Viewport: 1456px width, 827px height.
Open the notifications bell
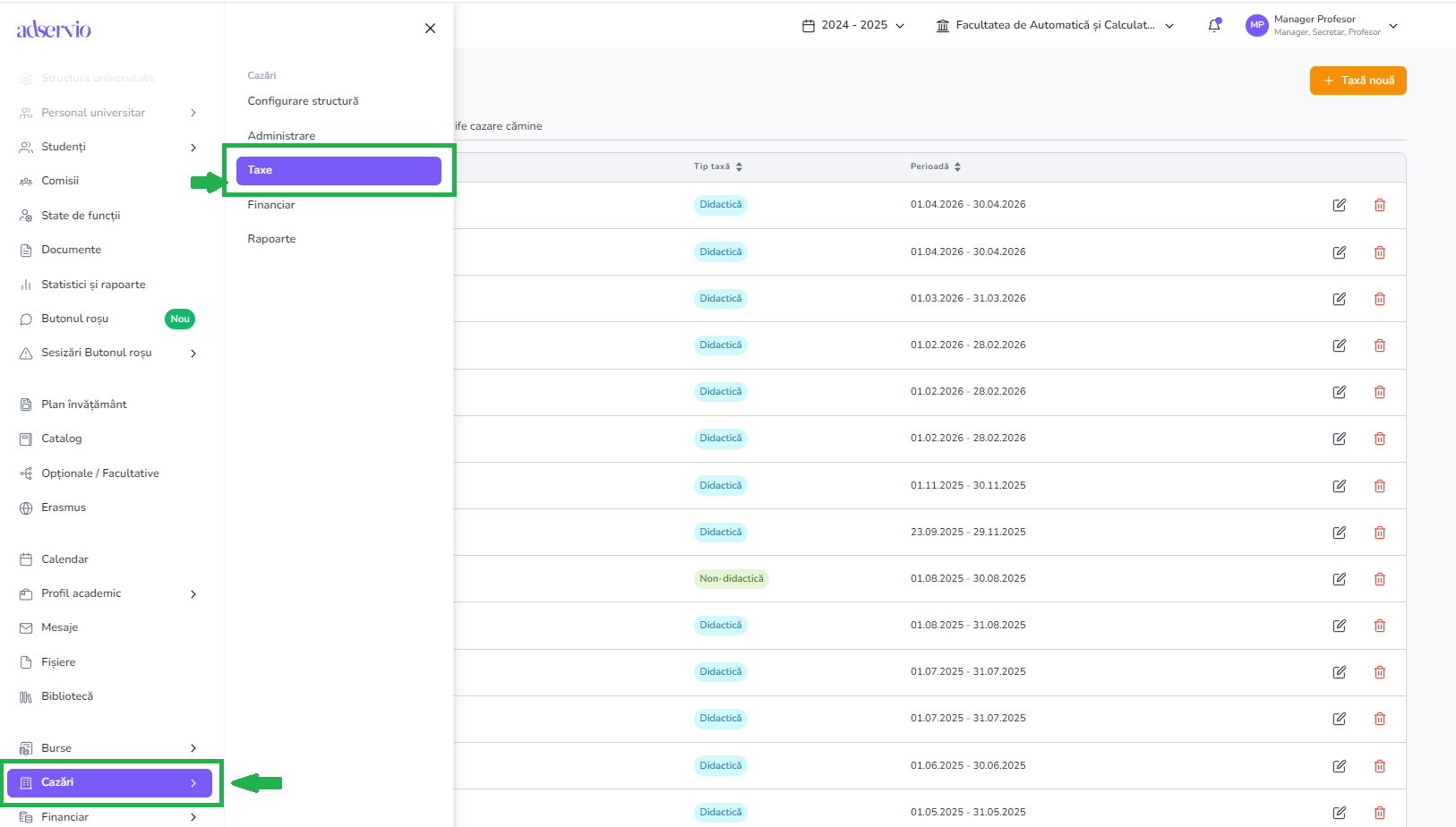point(1214,26)
